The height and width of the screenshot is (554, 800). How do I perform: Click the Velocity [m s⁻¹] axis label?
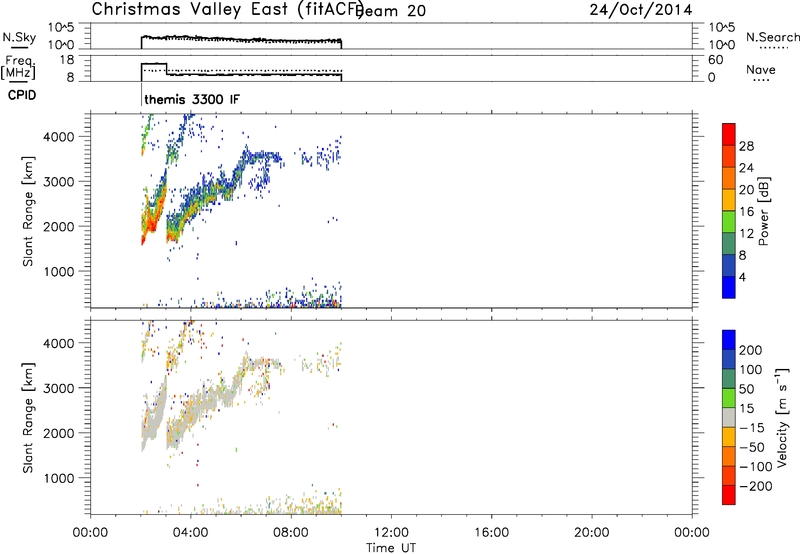click(x=782, y=417)
